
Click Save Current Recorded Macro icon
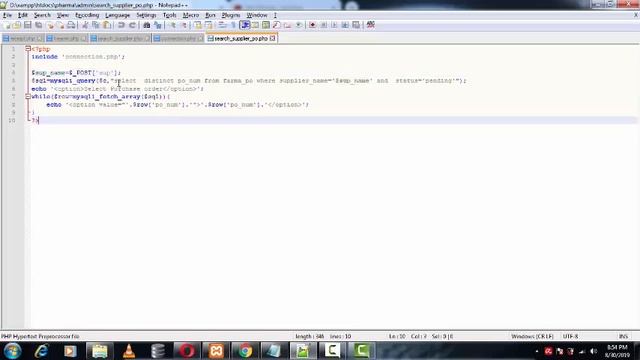pos(356,25)
